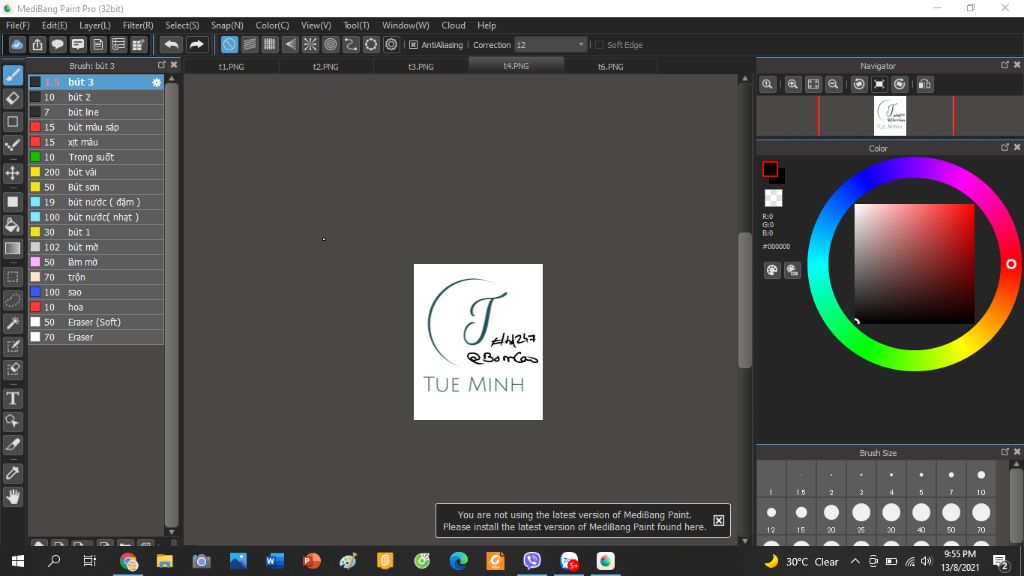1024x576 pixels.
Task: Open File Explorer from taskbar
Action: (165, 561)
